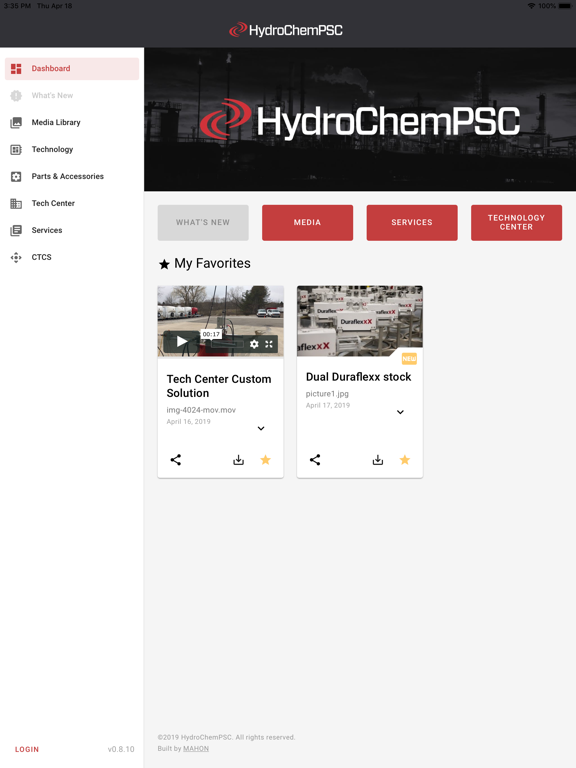This screenshot has height=768, width=576.
Task: Open video settings gear on the thumbnail
Action: click(x=254, y=344)
